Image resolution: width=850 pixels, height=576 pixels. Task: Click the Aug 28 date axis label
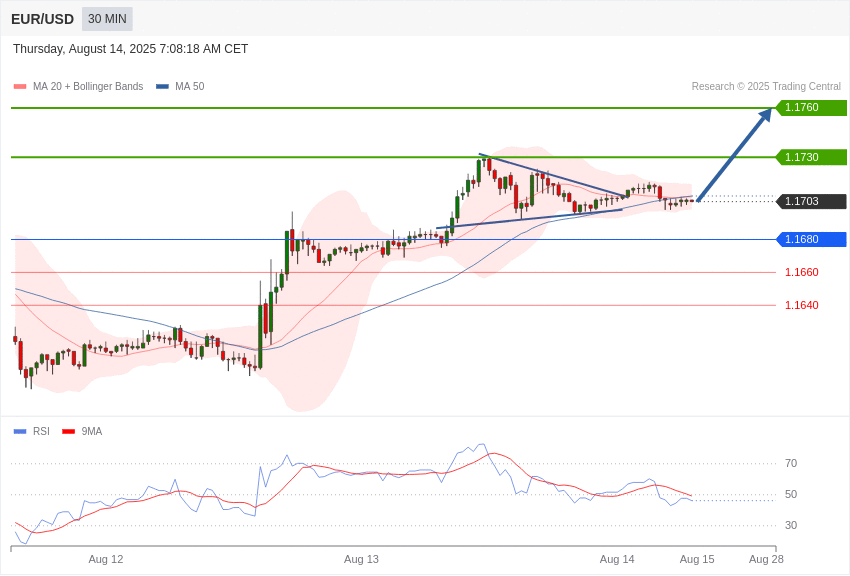(766, 559)
